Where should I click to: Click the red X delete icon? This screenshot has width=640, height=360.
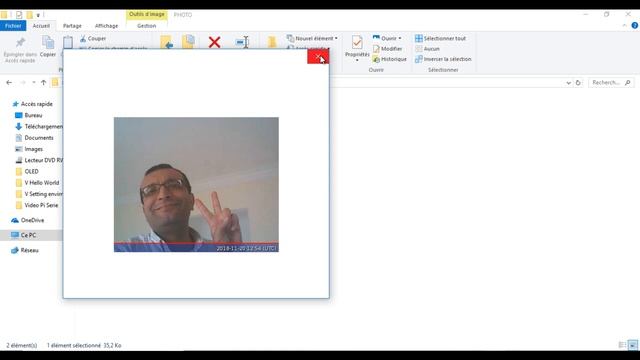point(214,42)
